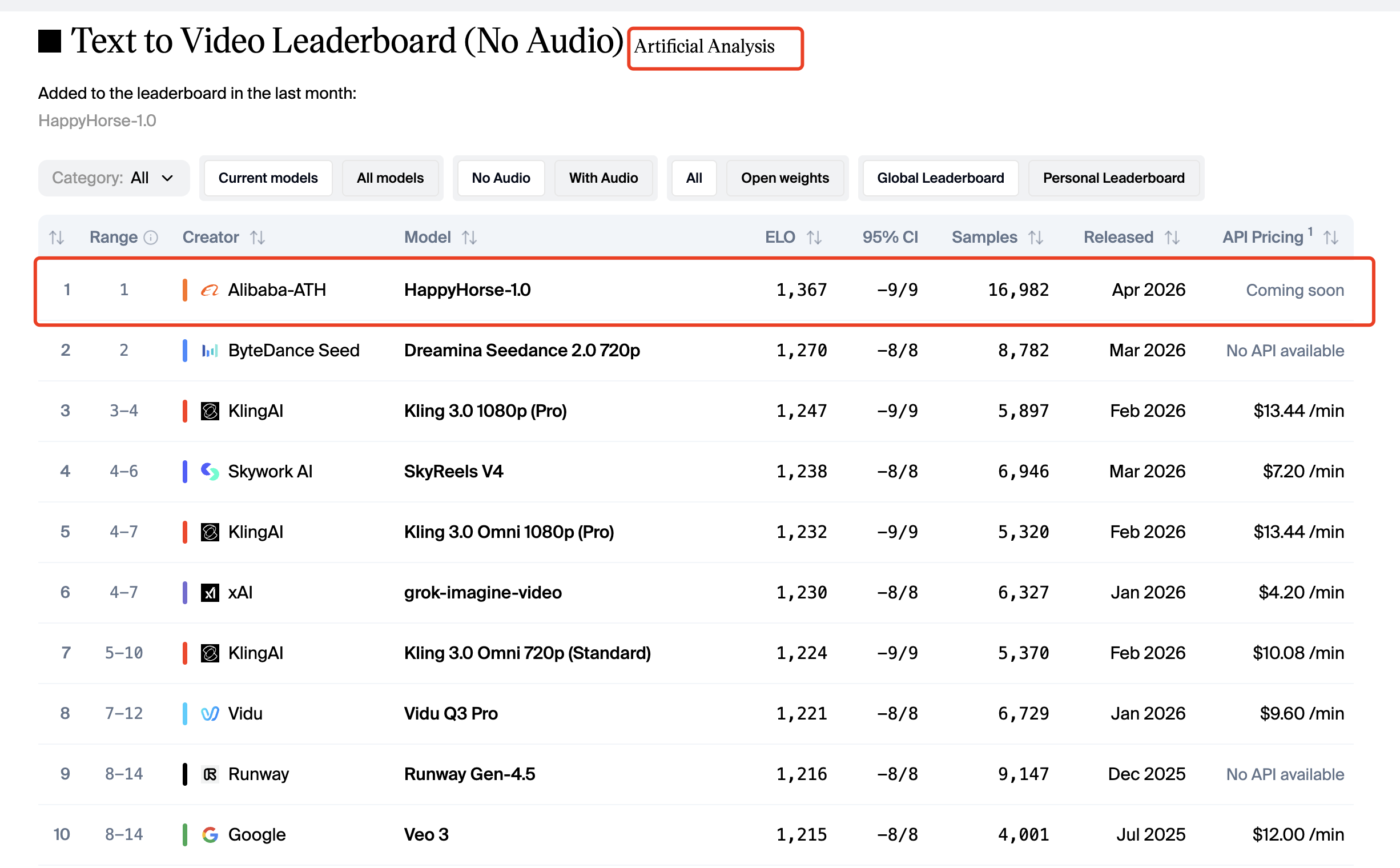Open the Category: All dropdown
This screenshot has height=868, width=1400.
pos(114,178)
